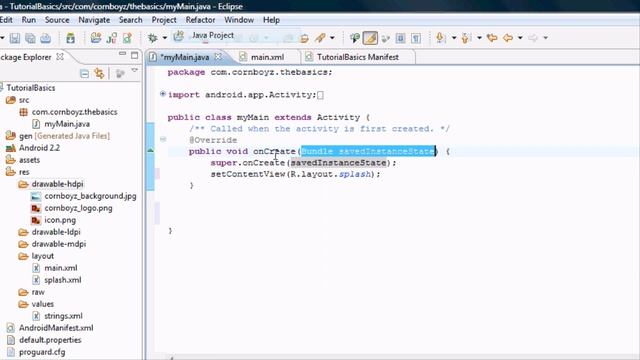
Task: Open the Refactor menu
Action: click(200, 20)
